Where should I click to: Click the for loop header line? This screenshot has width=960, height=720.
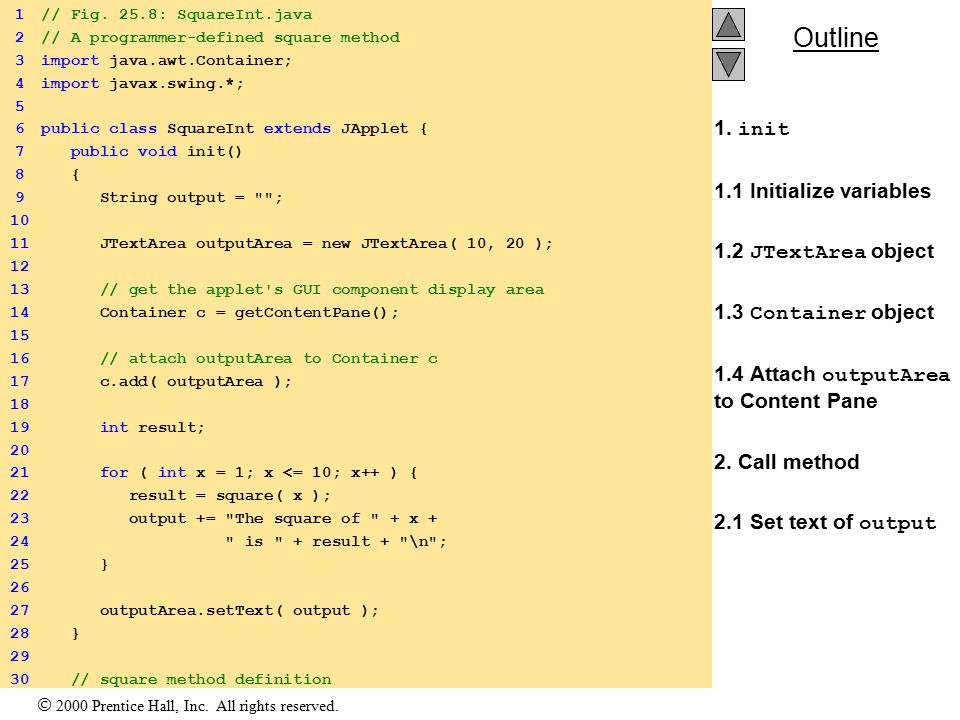tap(259, 473)
